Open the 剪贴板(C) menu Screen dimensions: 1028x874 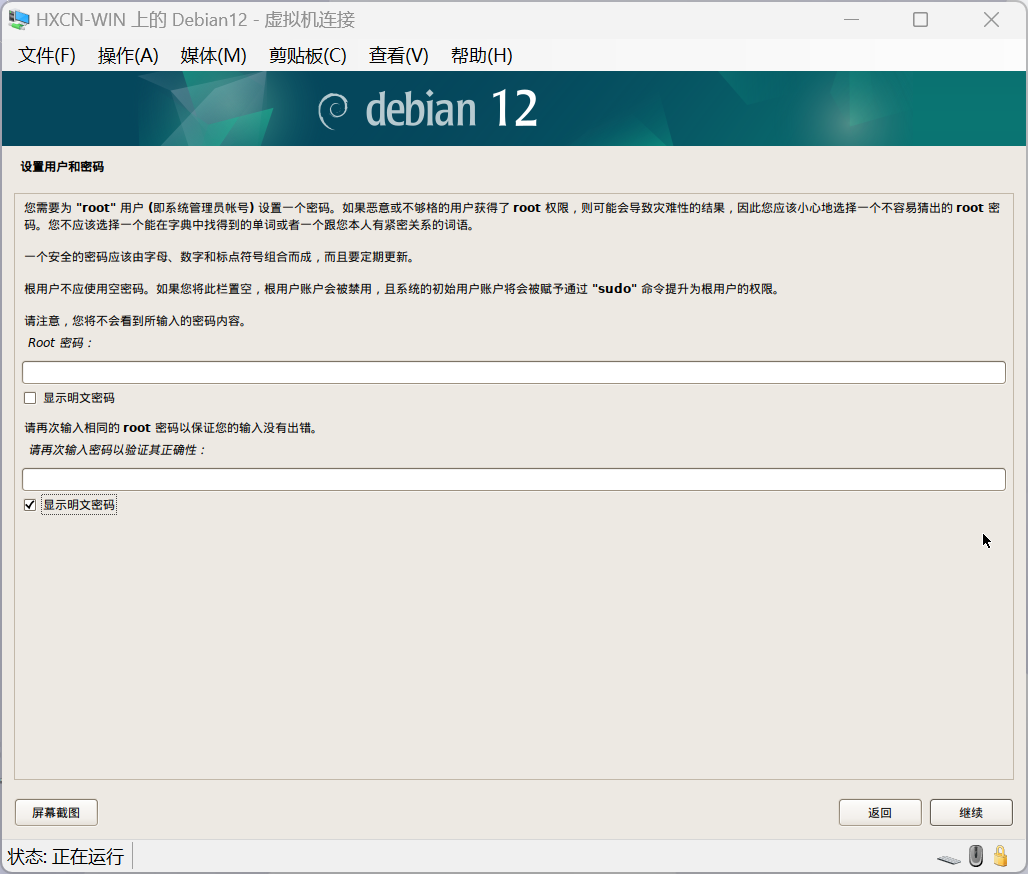pos(307,56)
